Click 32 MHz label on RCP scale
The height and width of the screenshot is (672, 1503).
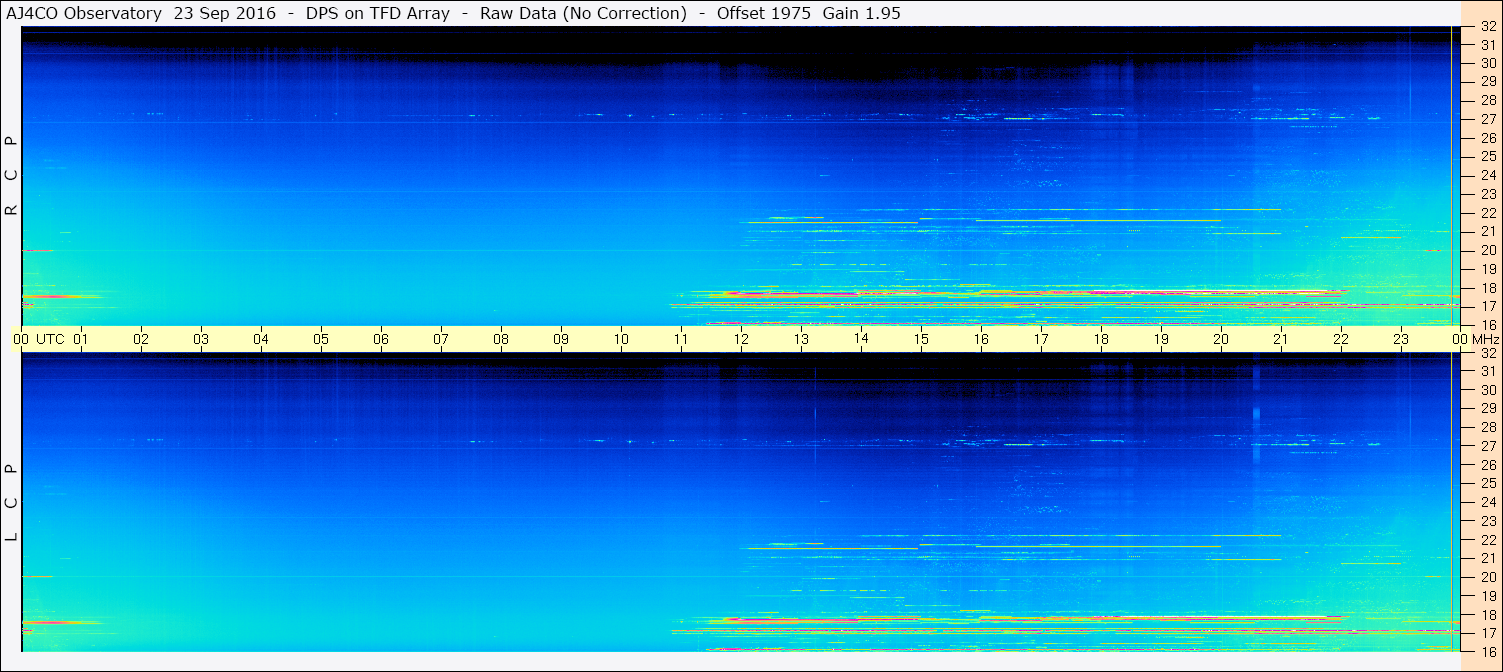[1488, 27]
